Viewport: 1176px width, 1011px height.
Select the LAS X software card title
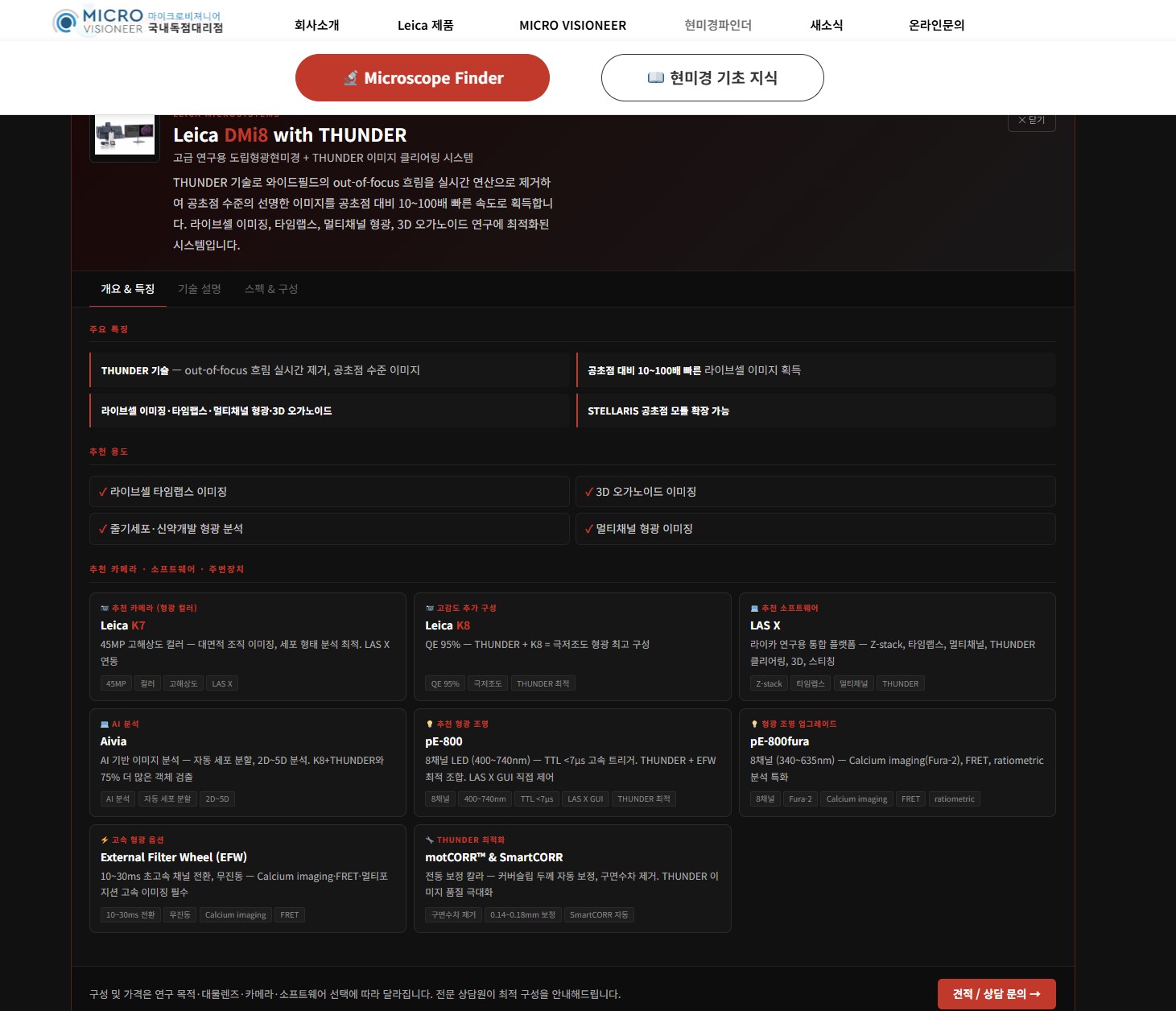coord(765,625)
